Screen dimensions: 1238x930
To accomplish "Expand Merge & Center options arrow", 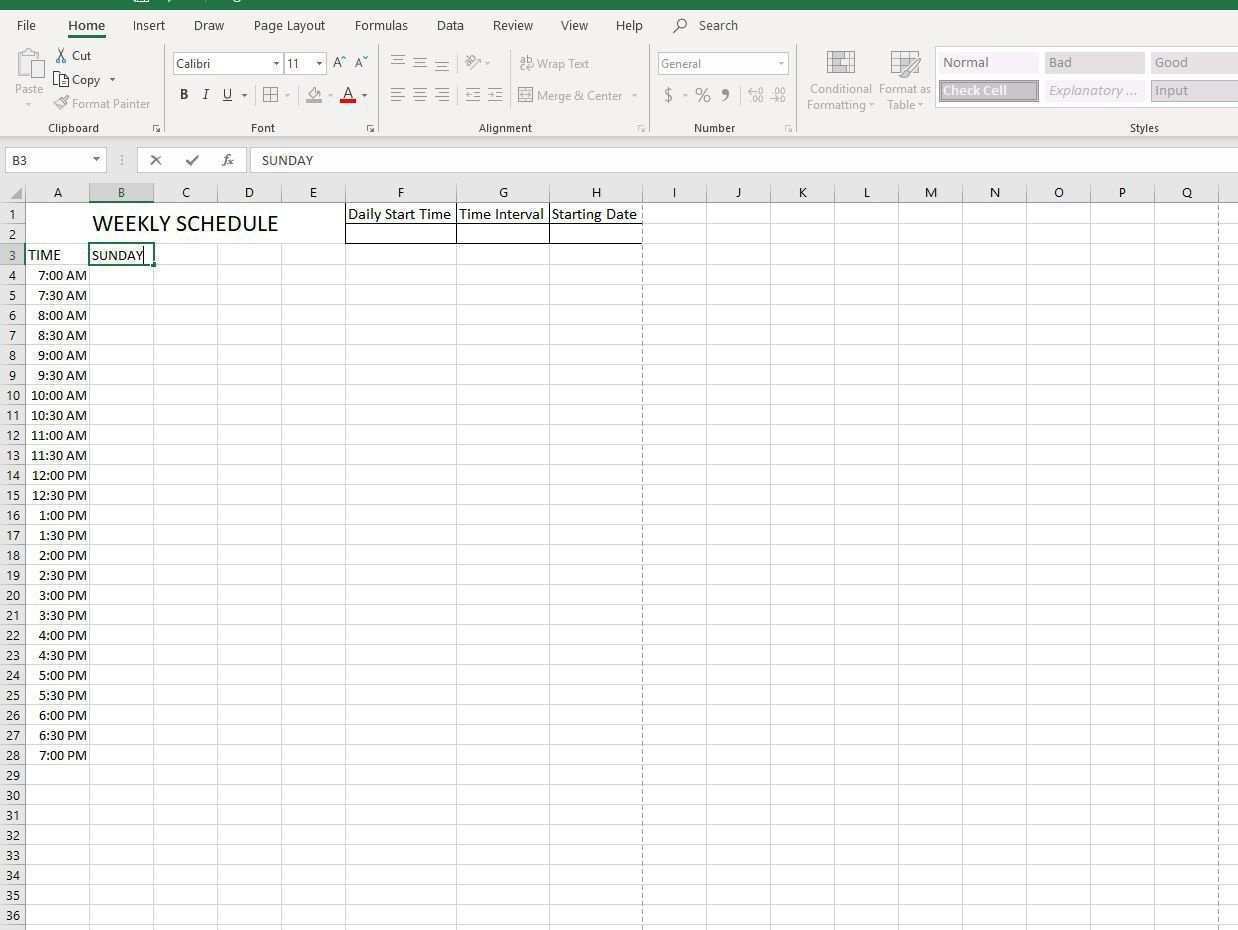I will click(x=634, y=96).
